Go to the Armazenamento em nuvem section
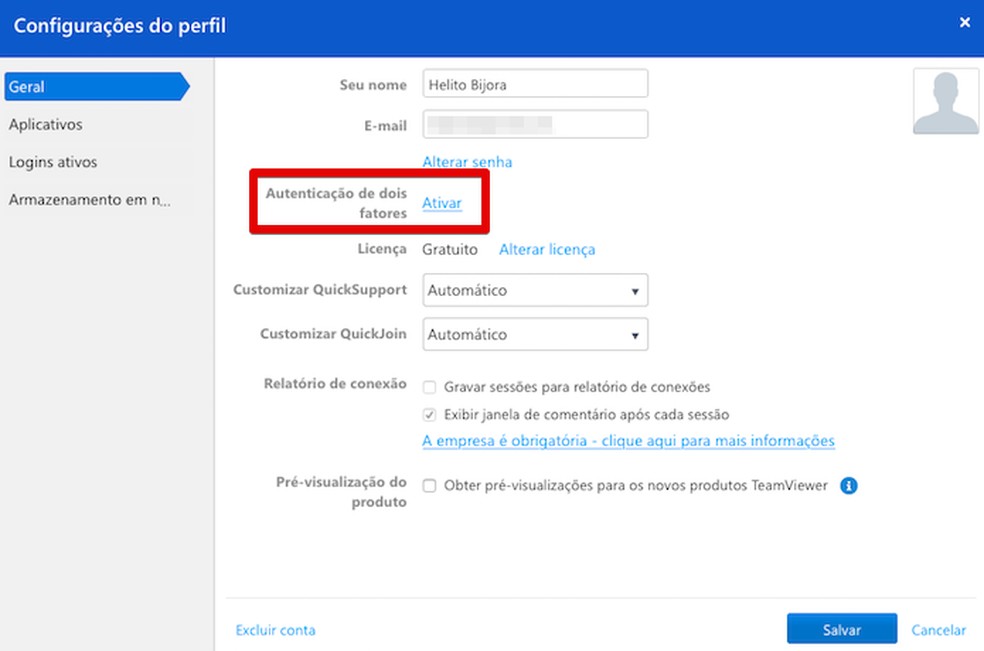984x651 pixels. pyautogui.click(x=90, y=200)
